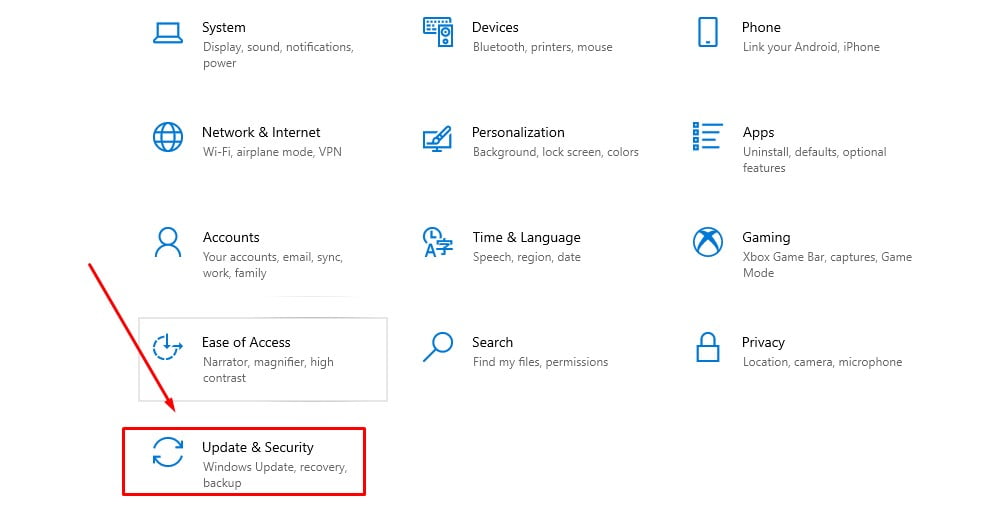
Task: Click the Network & Internet globe icon
Action: [168, 137]
